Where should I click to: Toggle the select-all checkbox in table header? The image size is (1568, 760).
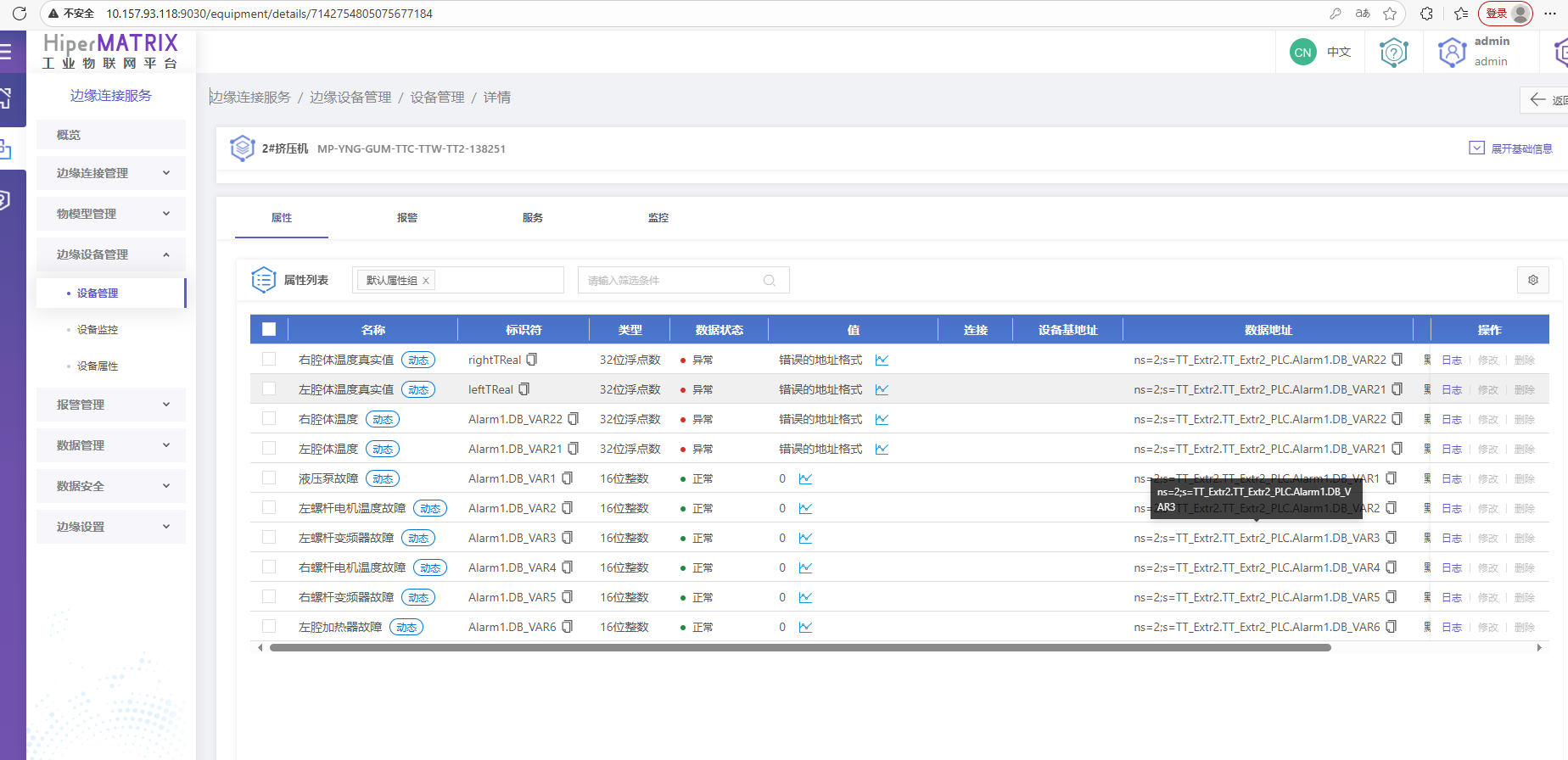click(x=269, y=330)
